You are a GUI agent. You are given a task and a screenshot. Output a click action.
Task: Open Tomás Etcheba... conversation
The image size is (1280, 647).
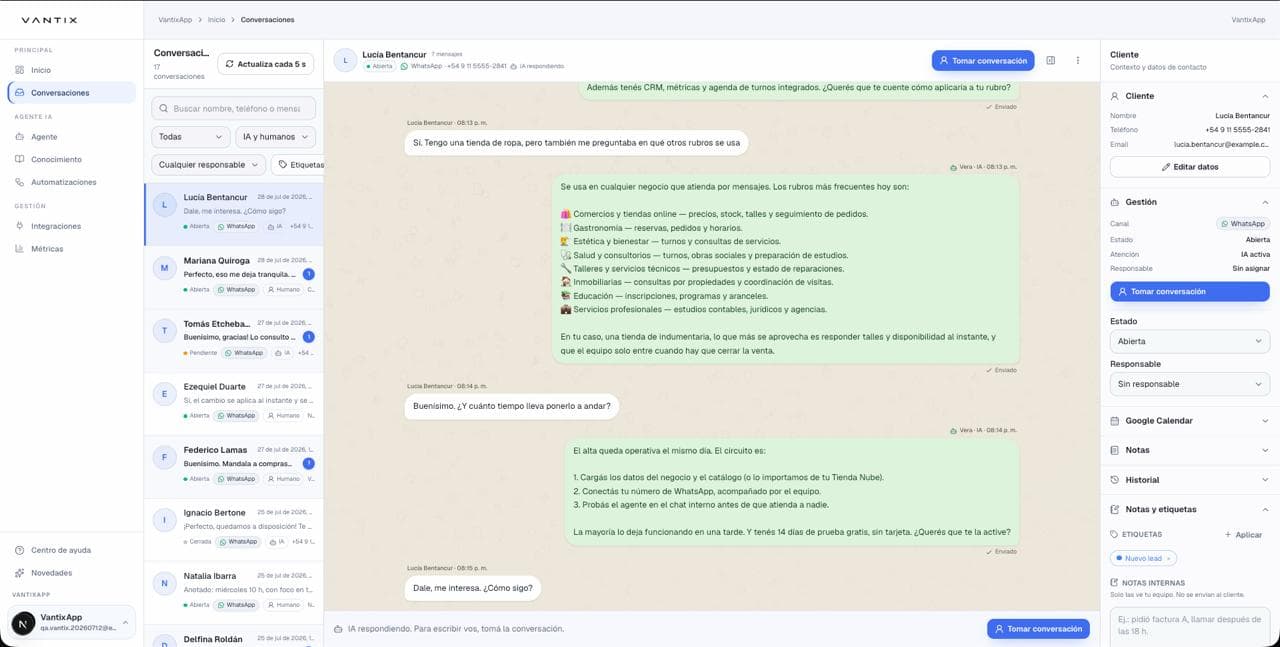click(x=234, y=340)
